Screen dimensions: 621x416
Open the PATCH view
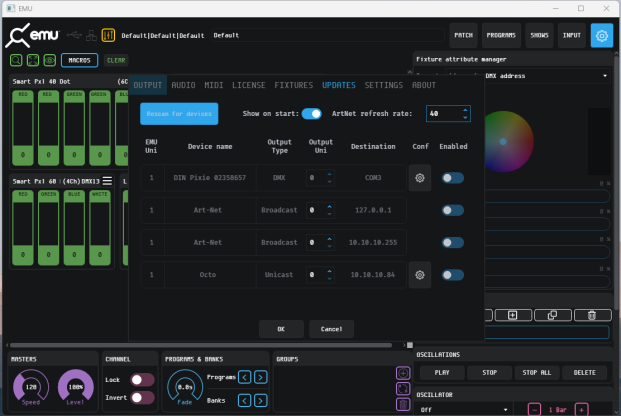(x=463, y=35)
